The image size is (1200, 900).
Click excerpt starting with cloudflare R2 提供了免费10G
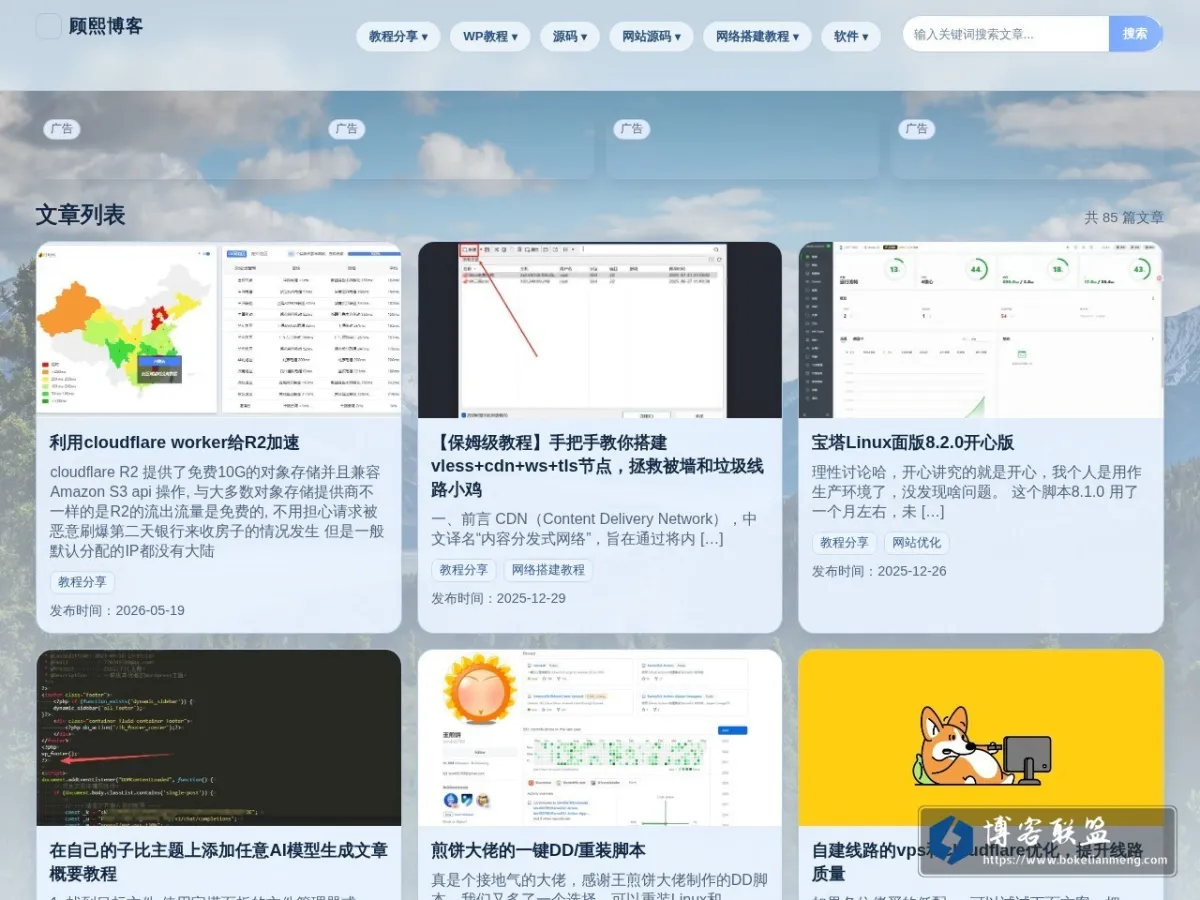(217, 511)
